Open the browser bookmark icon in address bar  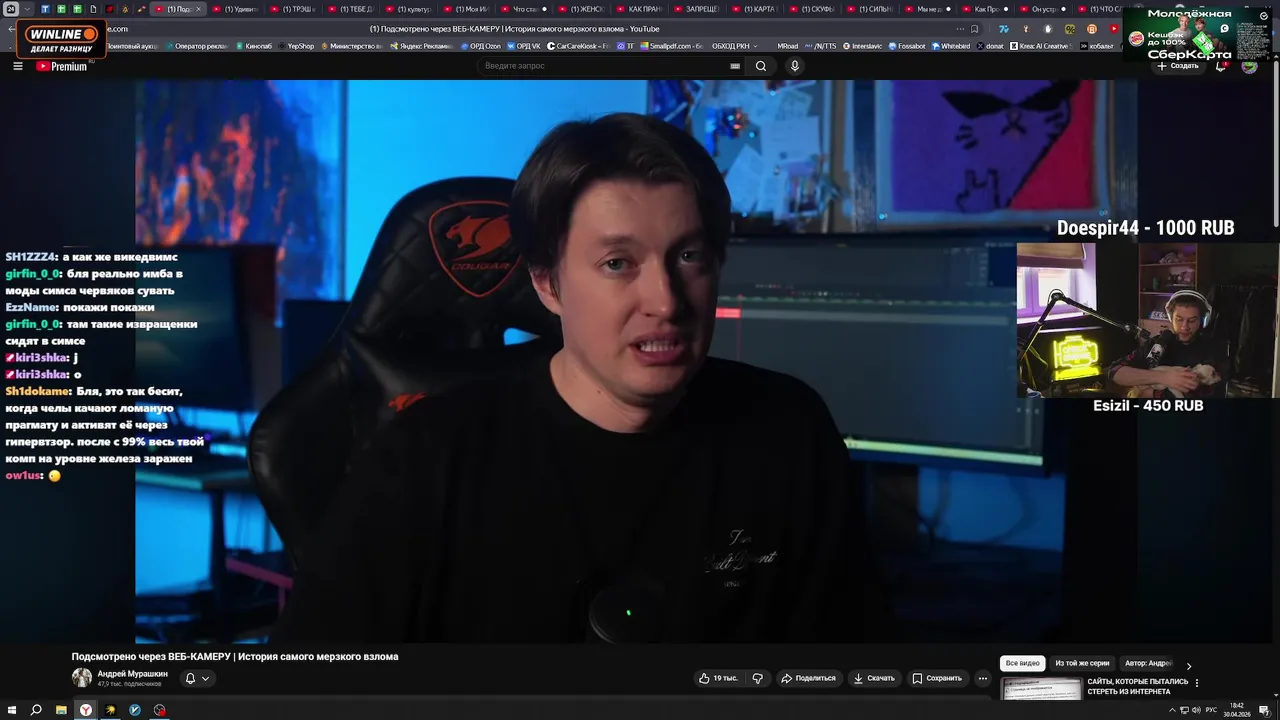(975, 29)
